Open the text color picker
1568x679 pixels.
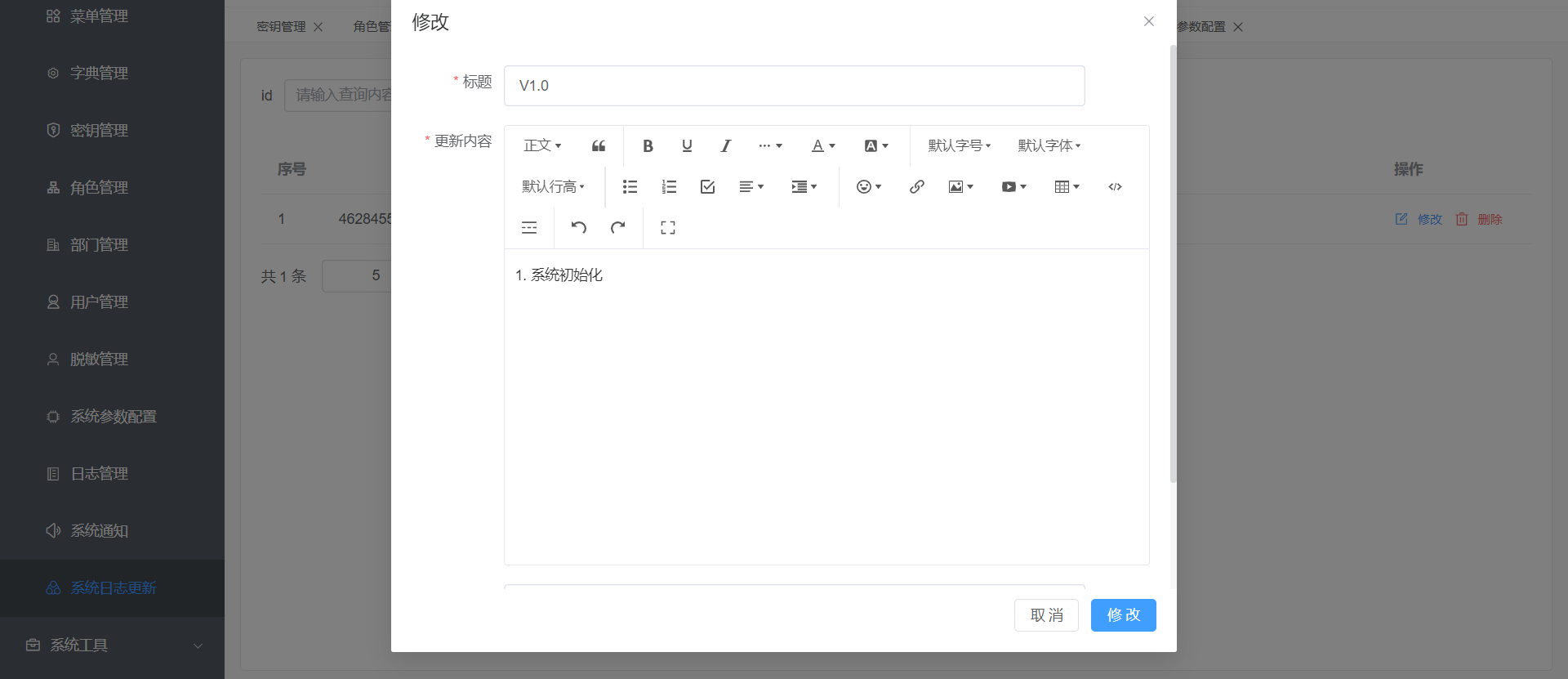click(822, 146)
